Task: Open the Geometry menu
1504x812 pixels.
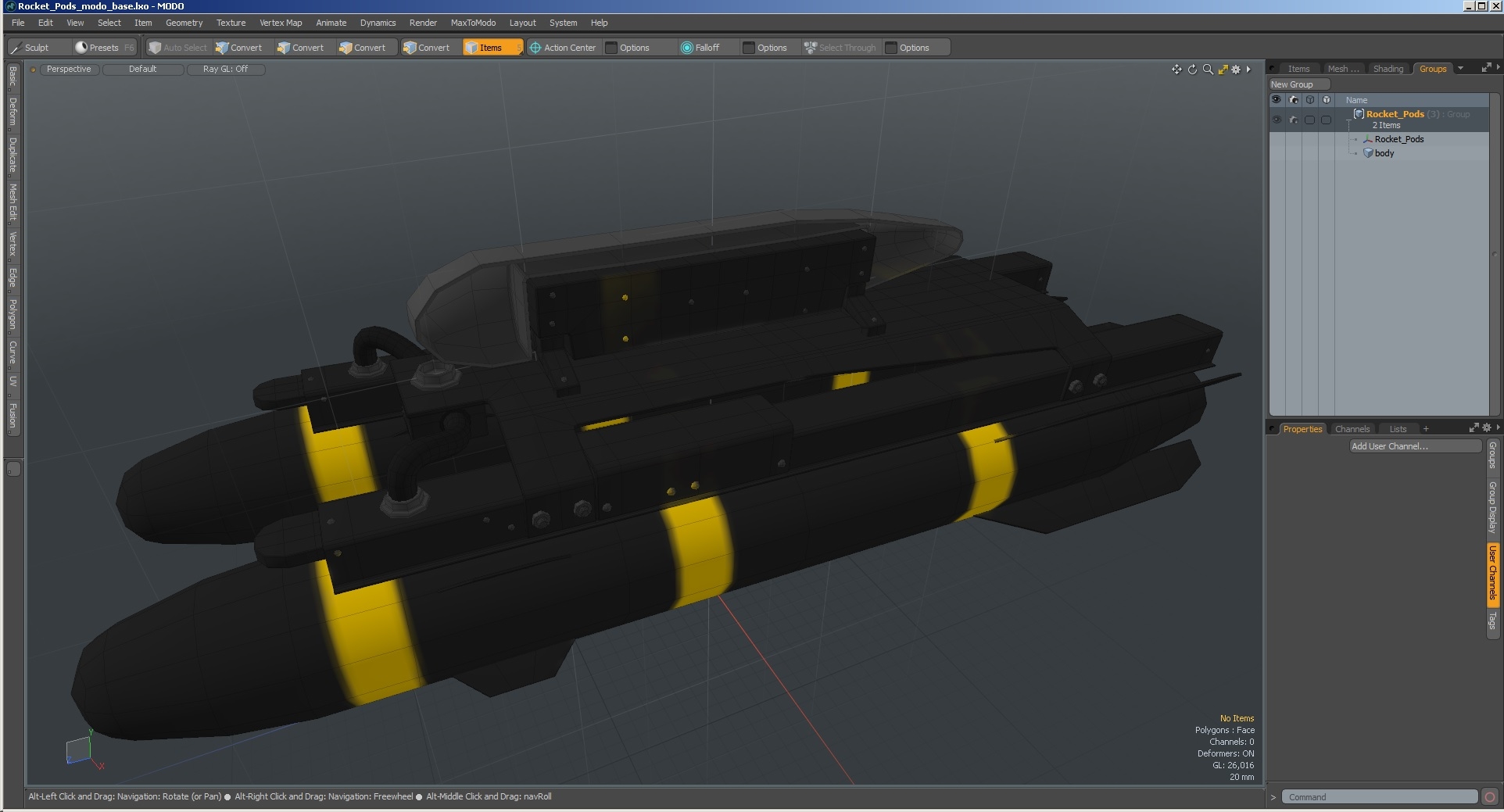Action: coord(184,23)
